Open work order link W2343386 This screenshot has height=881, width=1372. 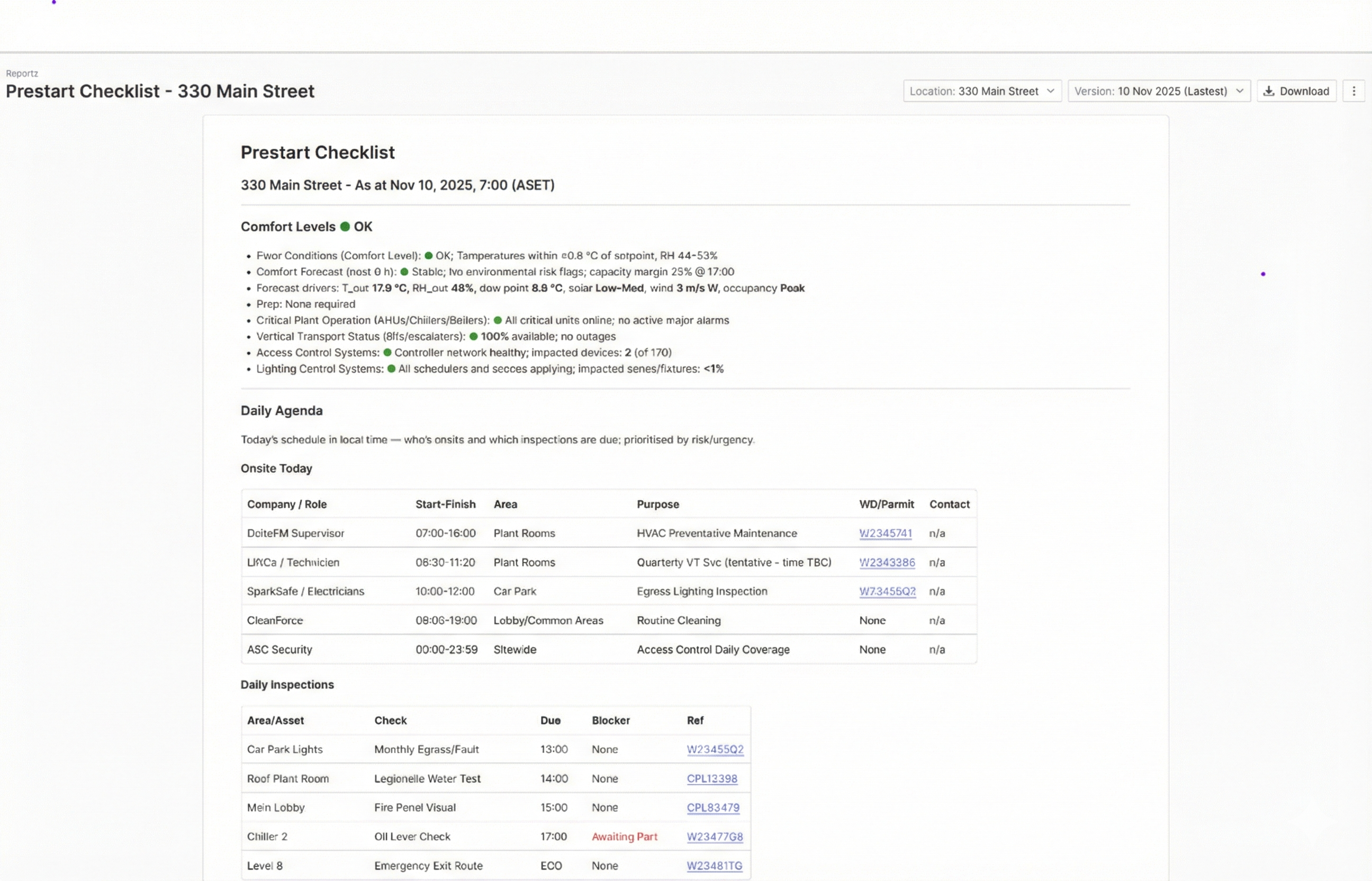coord(887,562)
